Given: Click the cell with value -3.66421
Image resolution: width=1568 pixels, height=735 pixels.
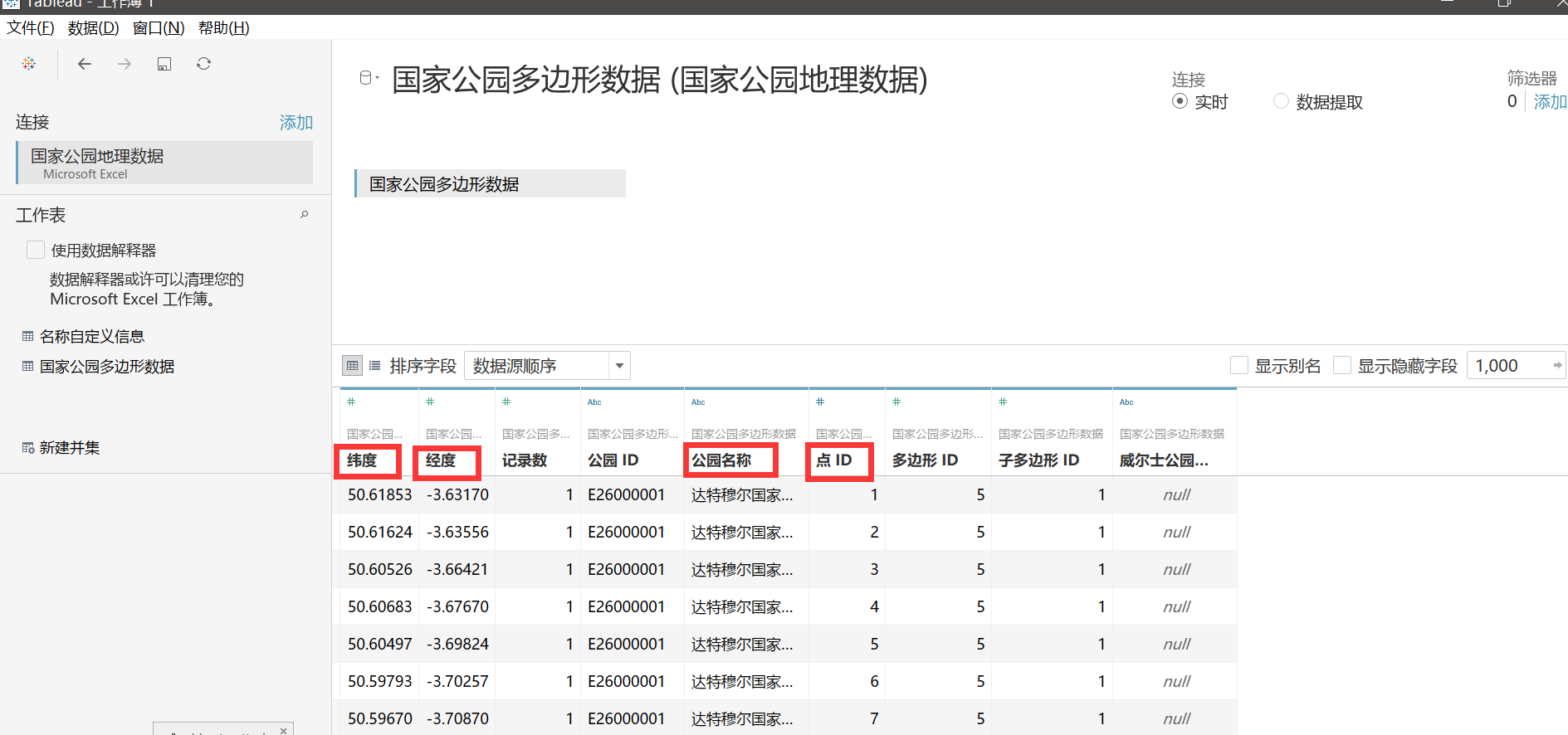Looking at the screenshot, I should point(457,569).
